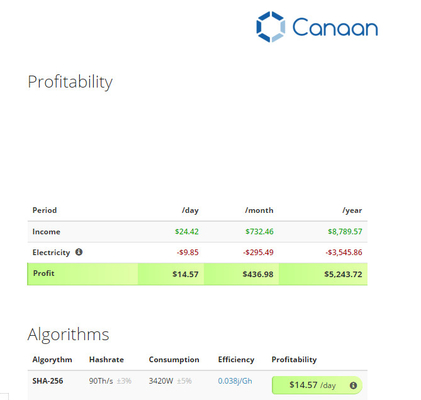421x400 pixels.
Task: Click the /year column header
Action: click(352, 210)
